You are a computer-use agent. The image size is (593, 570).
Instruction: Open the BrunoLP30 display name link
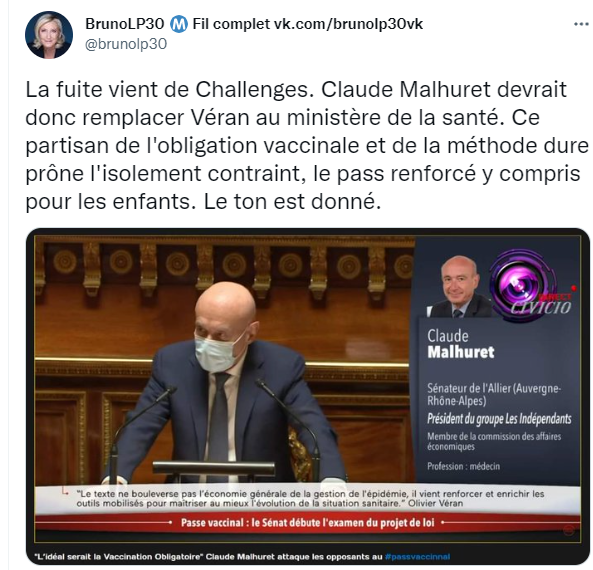point(125,24)
